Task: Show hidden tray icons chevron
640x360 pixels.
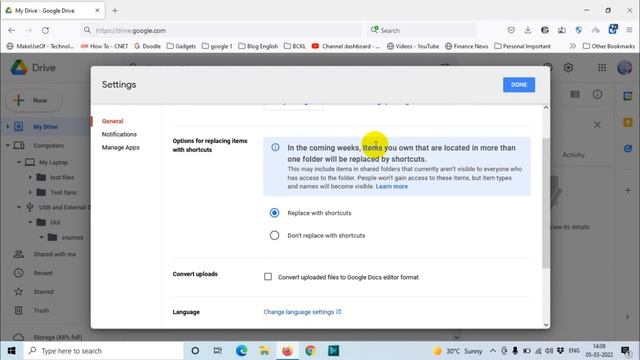Action: (493, 351)
